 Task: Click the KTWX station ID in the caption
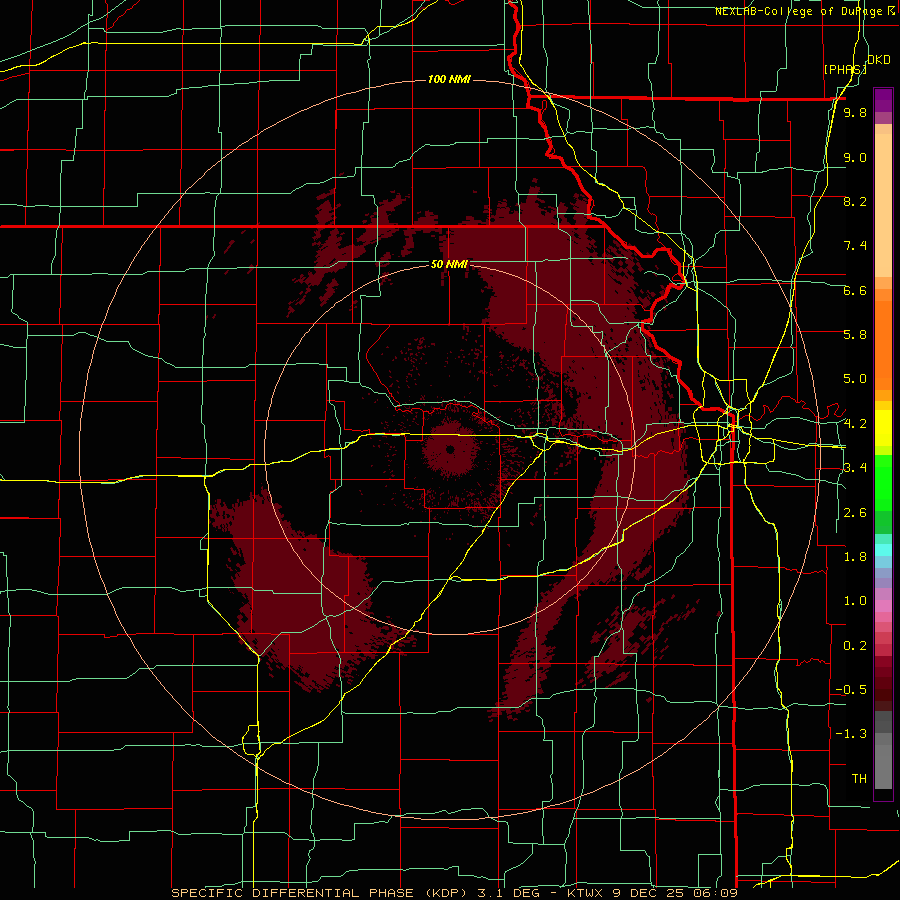tap(585, 893)
